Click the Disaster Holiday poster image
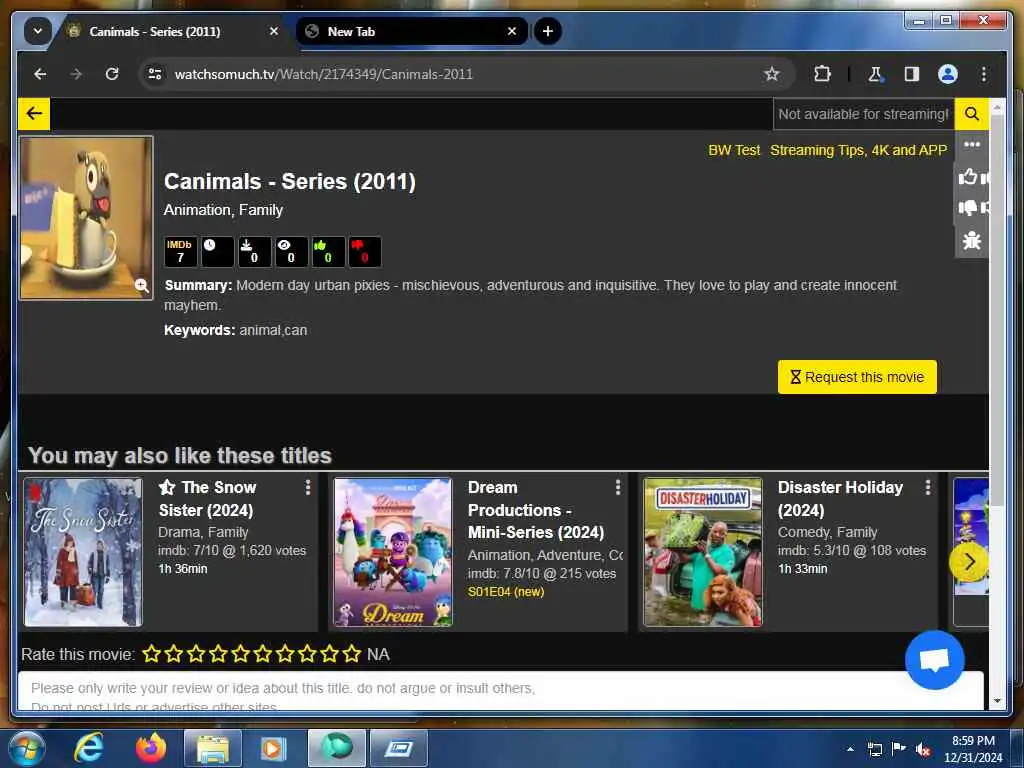Screen dimensions: 1024x768 click(703, 552)
